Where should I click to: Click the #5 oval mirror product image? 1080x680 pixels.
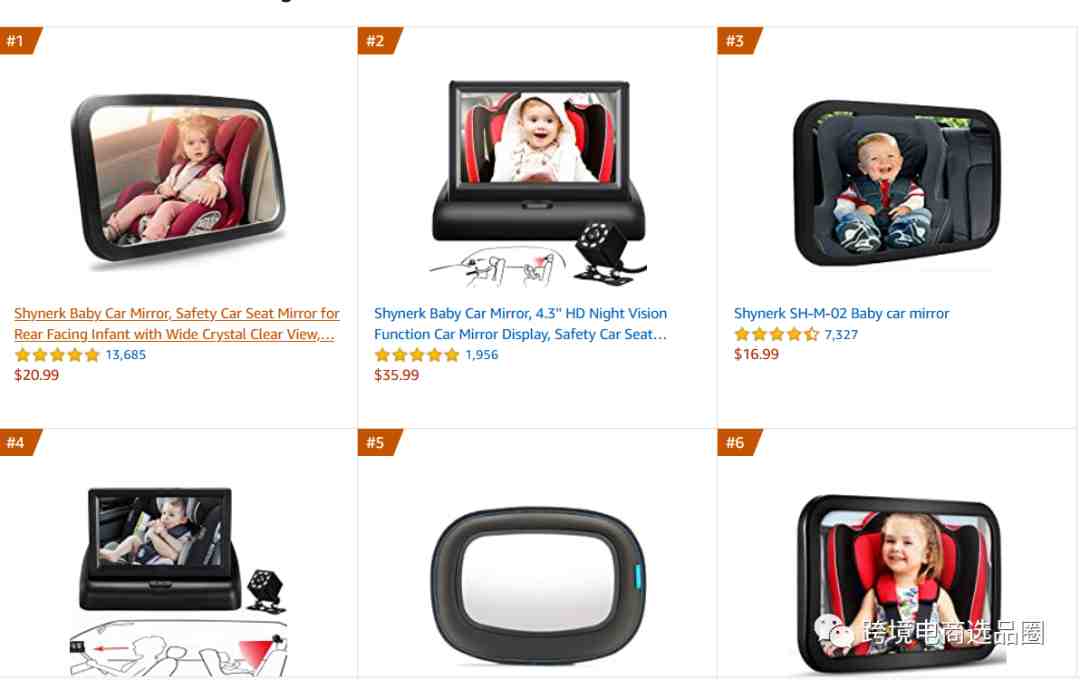539,586
